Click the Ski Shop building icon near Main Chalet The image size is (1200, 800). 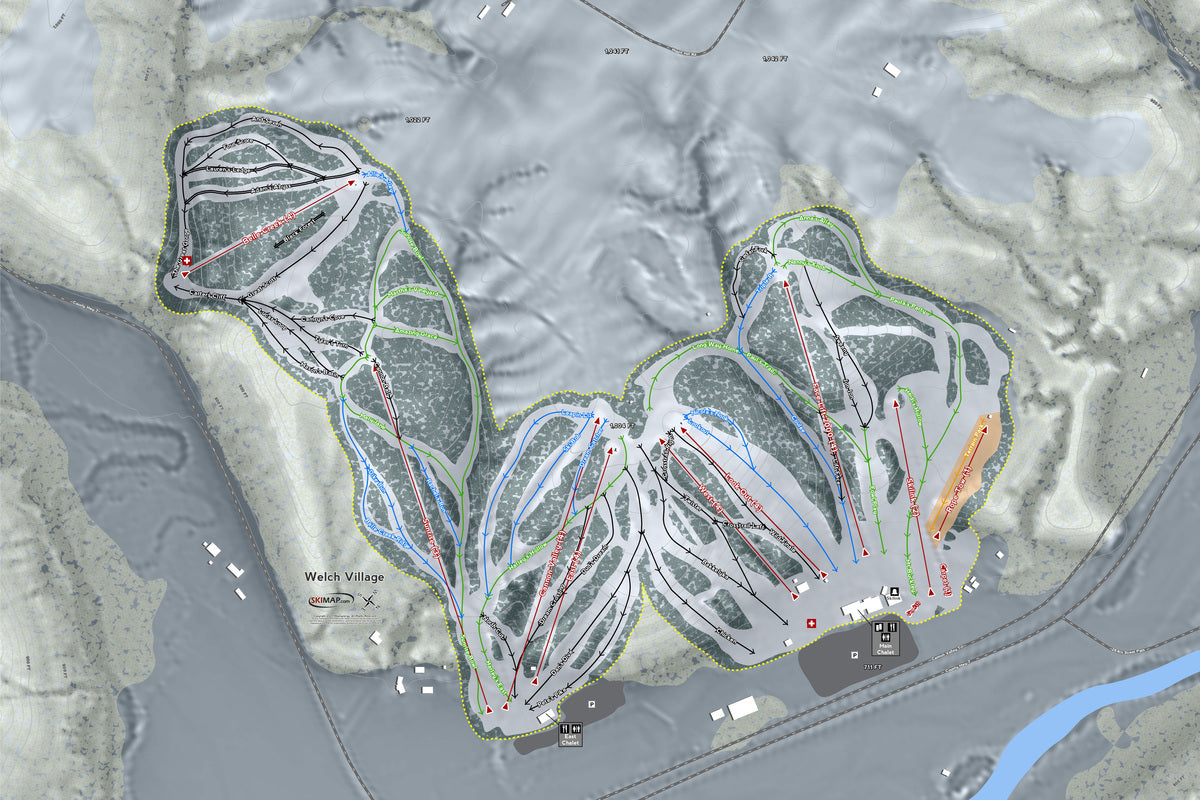[x=894, y=591]
